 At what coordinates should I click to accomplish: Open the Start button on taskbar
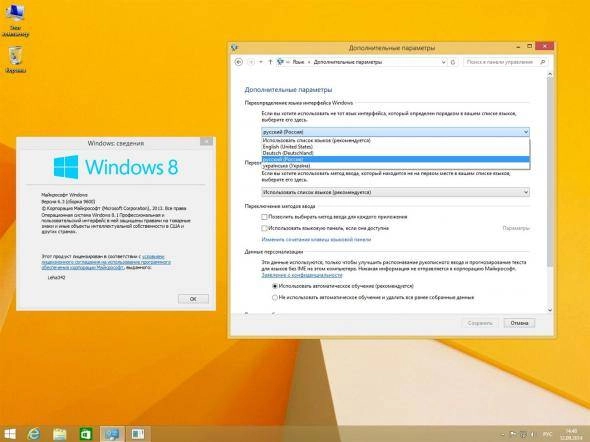pos(10,434)
